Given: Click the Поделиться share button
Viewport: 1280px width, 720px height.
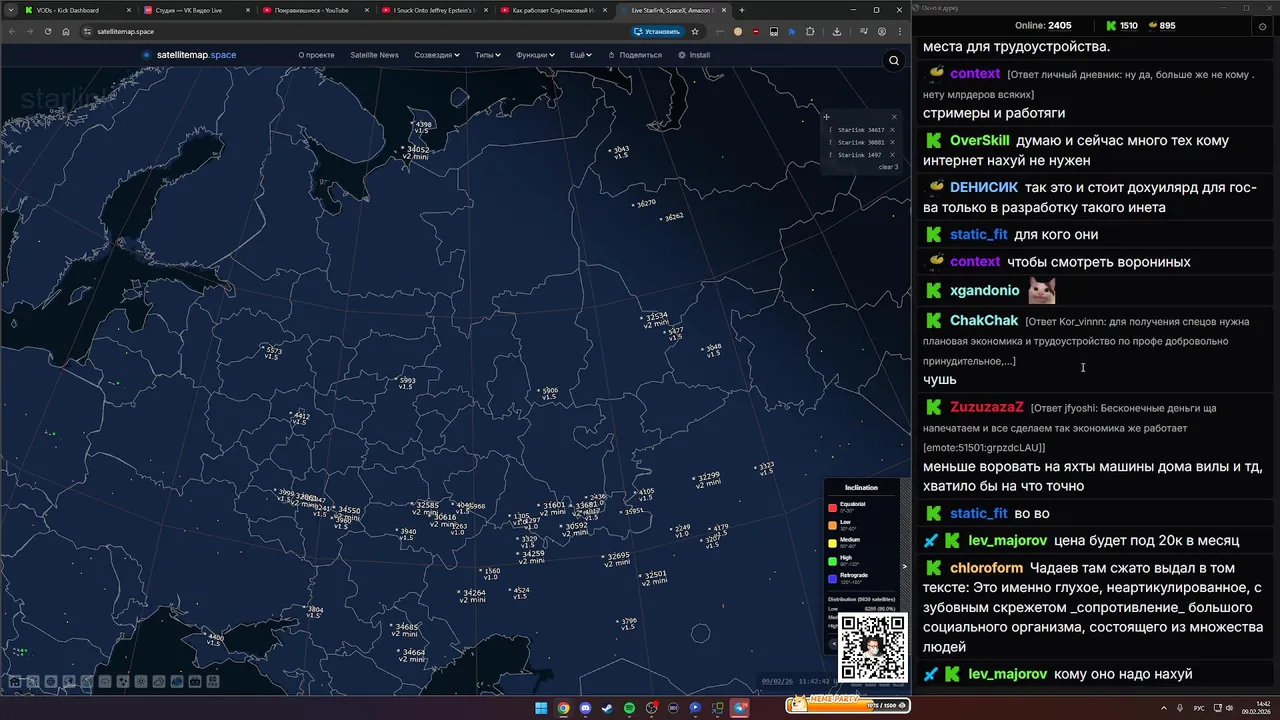Looking at the screenshot, I should (635, 55).
